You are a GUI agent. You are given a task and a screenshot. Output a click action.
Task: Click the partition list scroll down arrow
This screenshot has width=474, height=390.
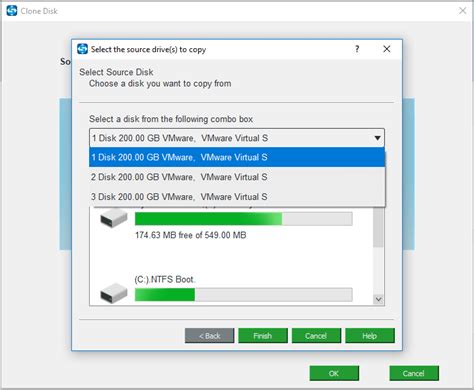click(x=378, y=299)
